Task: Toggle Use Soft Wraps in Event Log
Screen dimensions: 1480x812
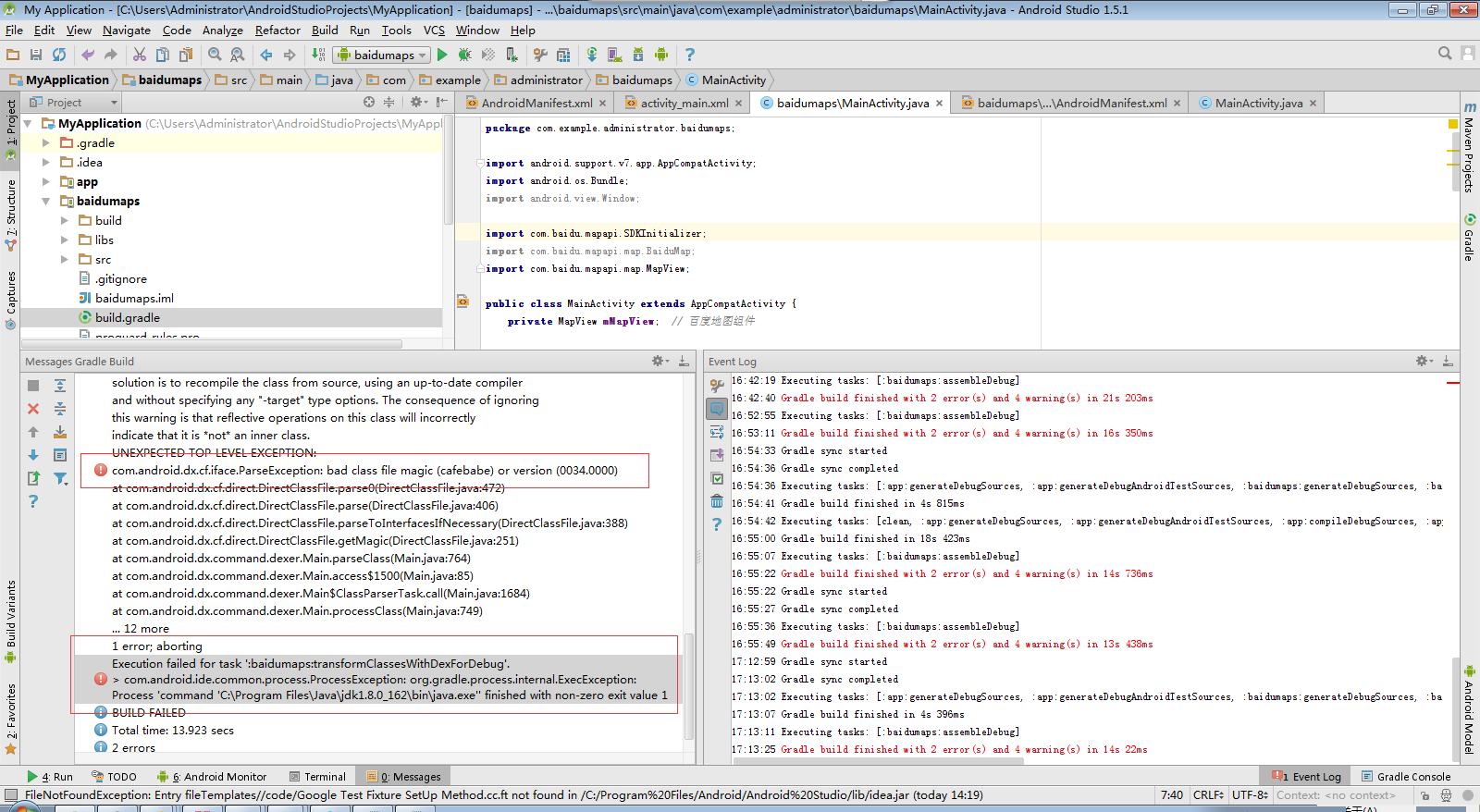Action: [717, 431]
